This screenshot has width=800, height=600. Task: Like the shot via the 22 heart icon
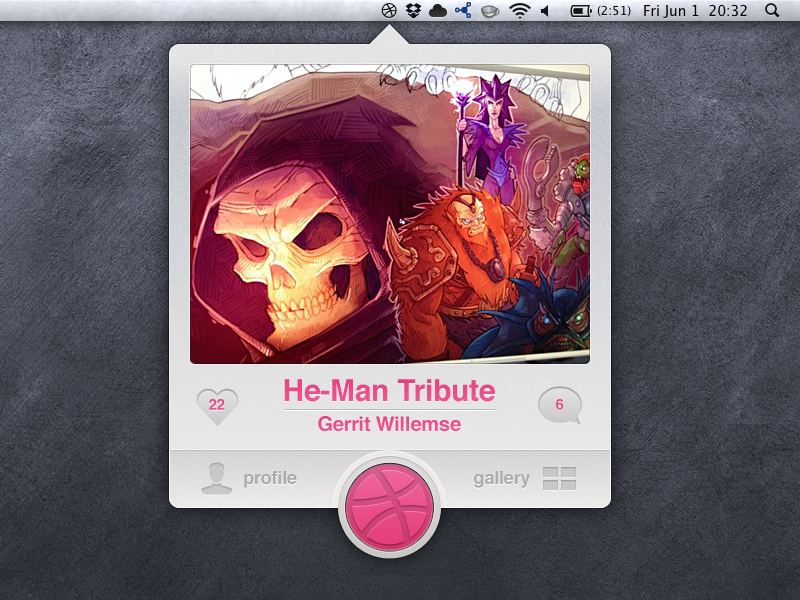point(217,406)
